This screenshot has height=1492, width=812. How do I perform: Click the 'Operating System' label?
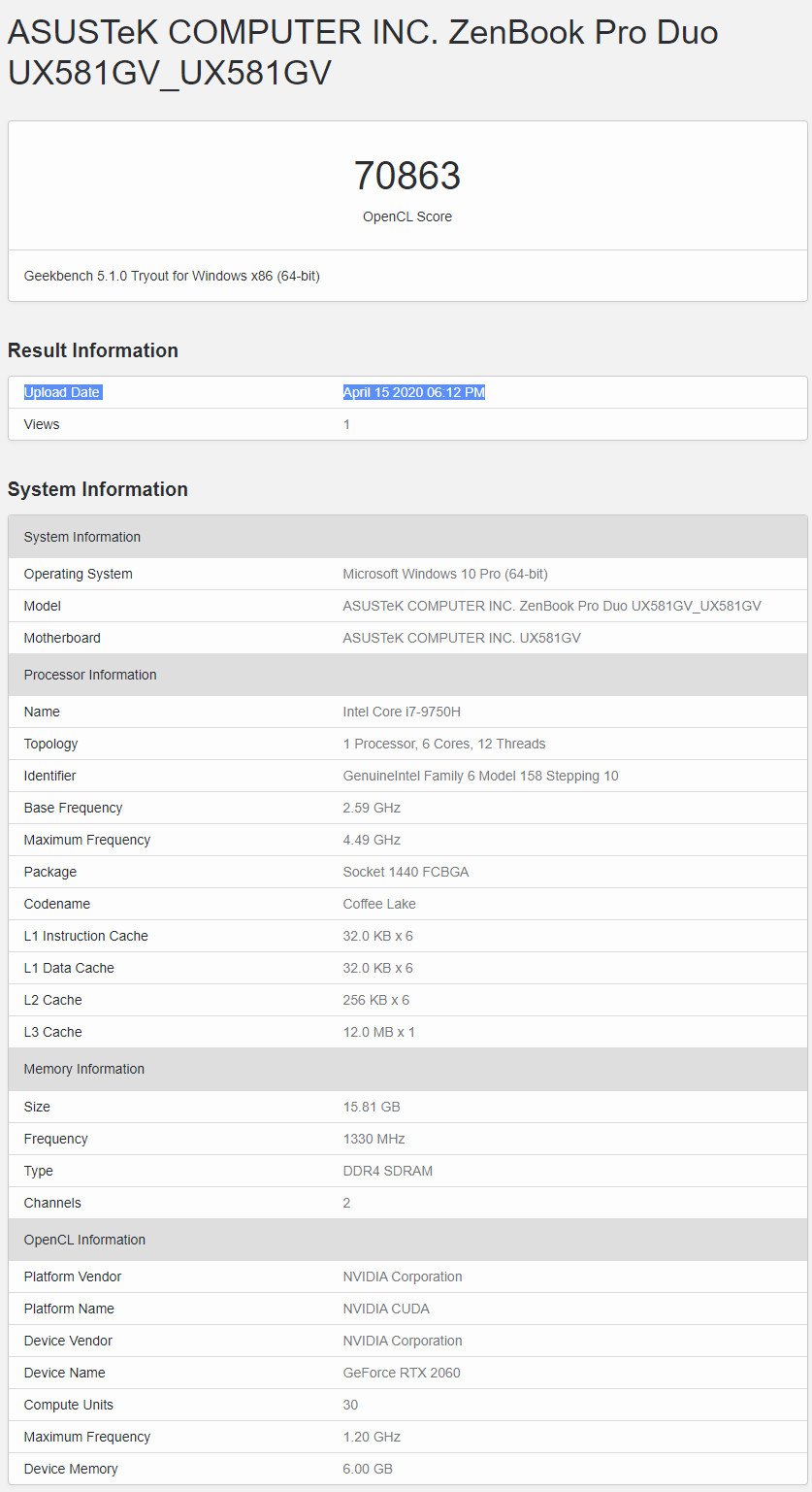79,574
